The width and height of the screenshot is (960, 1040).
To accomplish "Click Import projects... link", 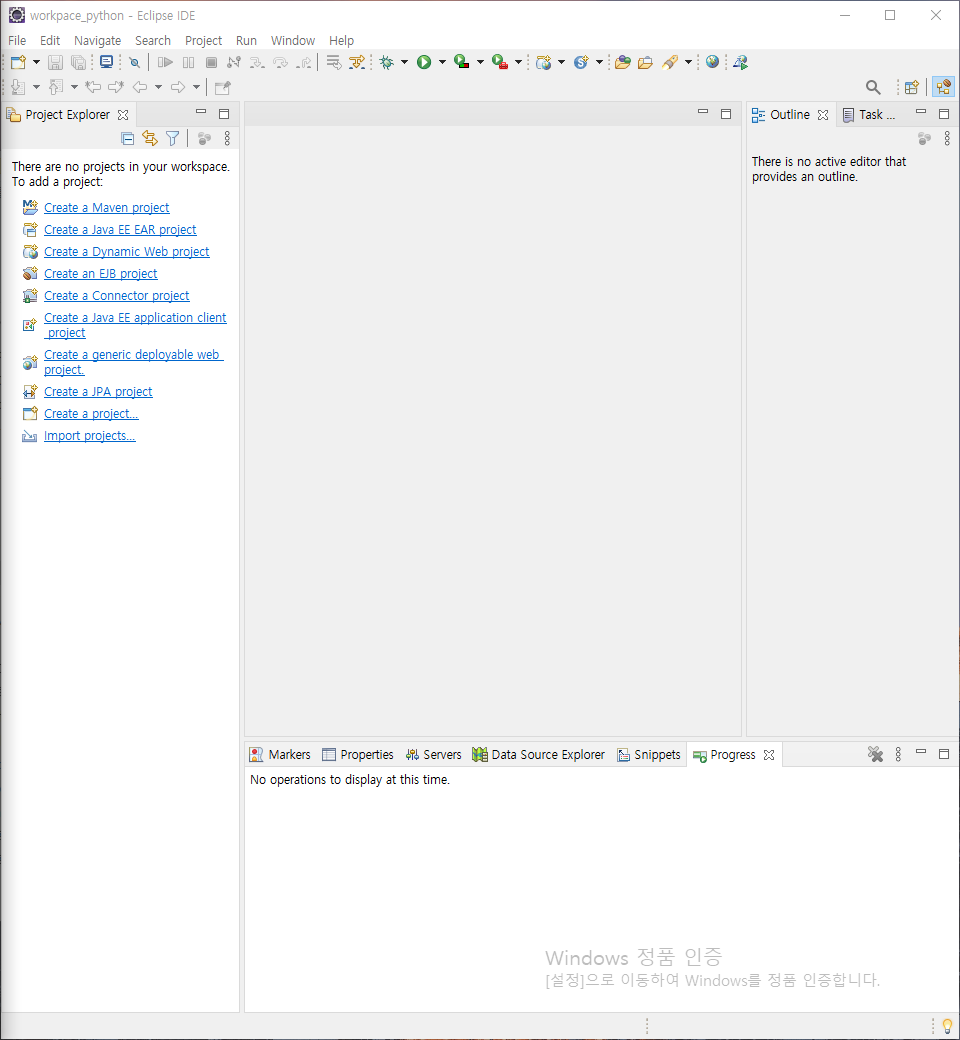I will 90,435.
